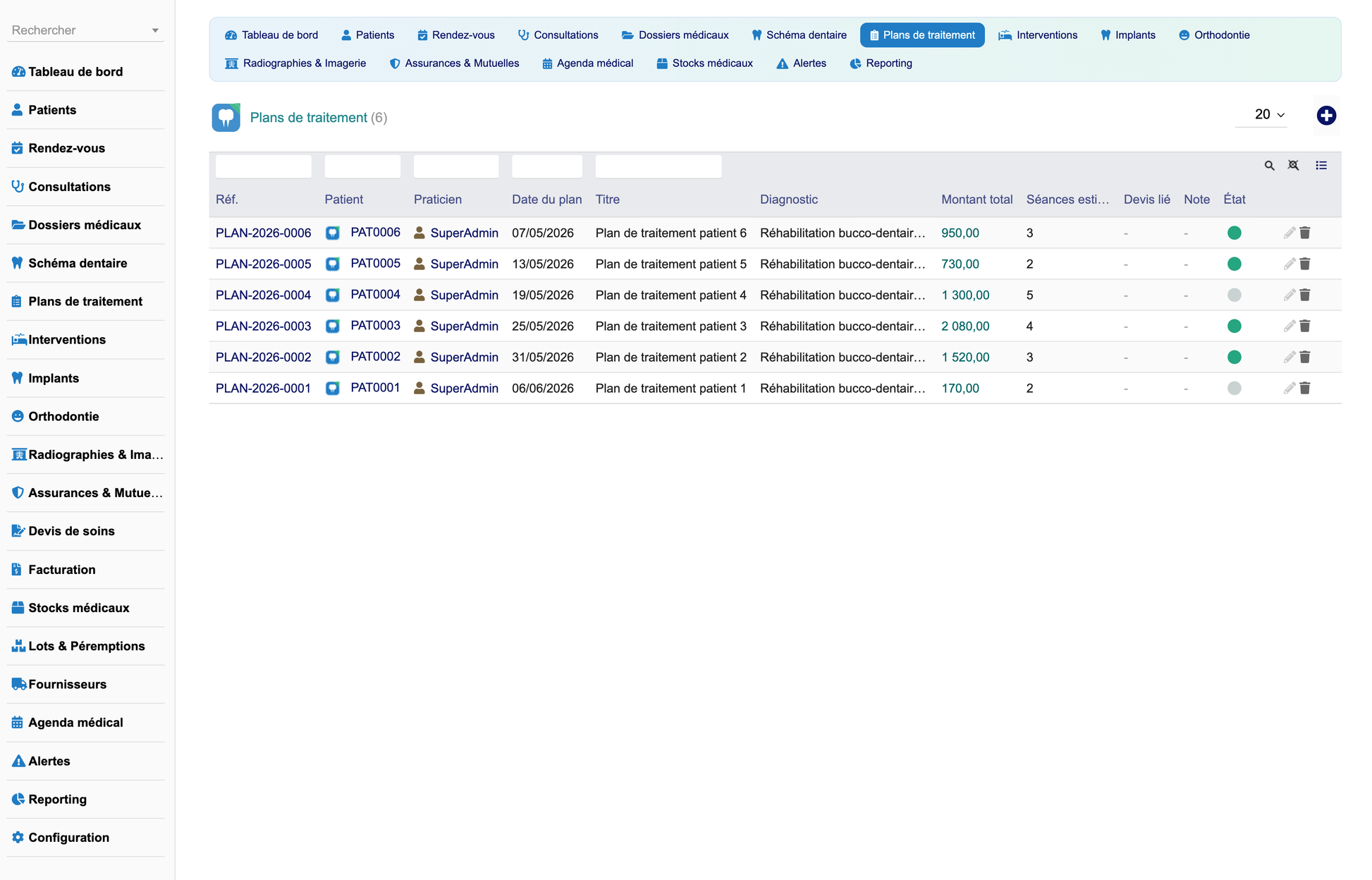The width and height of the screenshot is (1372, 880).
Task: Open the Tableau de bord tab in top bar
Action: click(271, 35)
